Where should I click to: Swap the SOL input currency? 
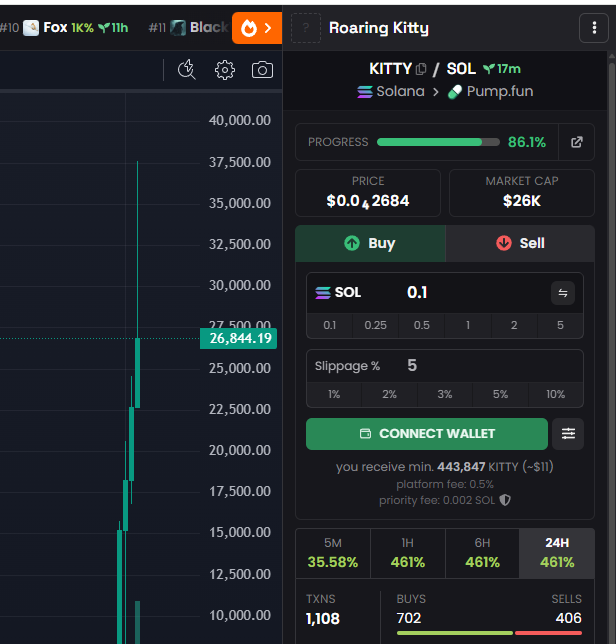coord(563,293)
